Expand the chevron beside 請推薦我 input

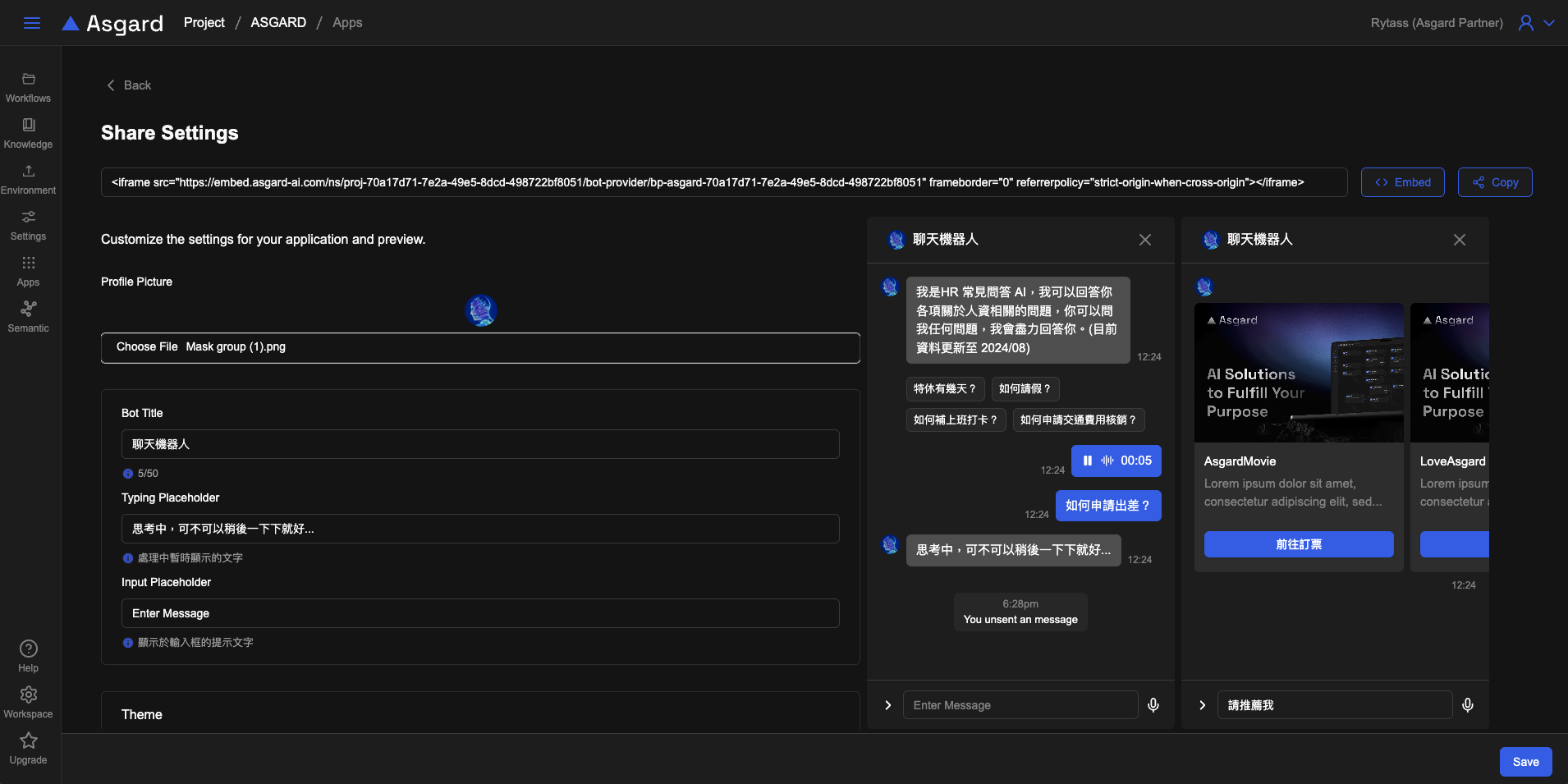[1203, 705]
